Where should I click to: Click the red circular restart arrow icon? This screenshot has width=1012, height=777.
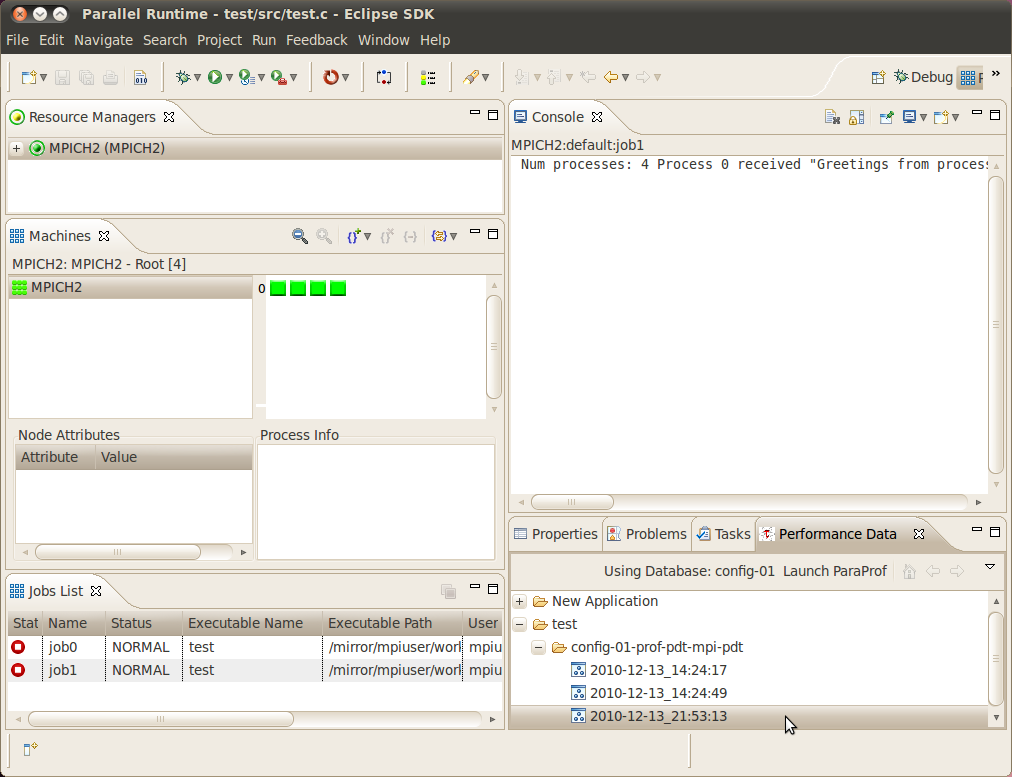[x=330, y=77]
